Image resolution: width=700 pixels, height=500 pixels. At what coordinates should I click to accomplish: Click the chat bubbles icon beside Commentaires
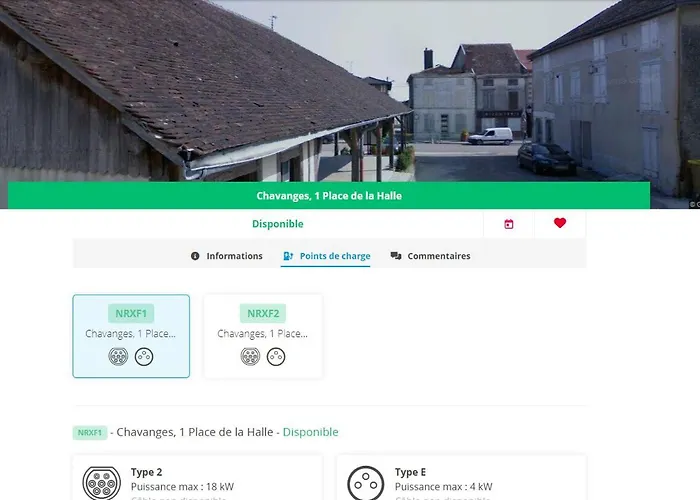(396, 256)
